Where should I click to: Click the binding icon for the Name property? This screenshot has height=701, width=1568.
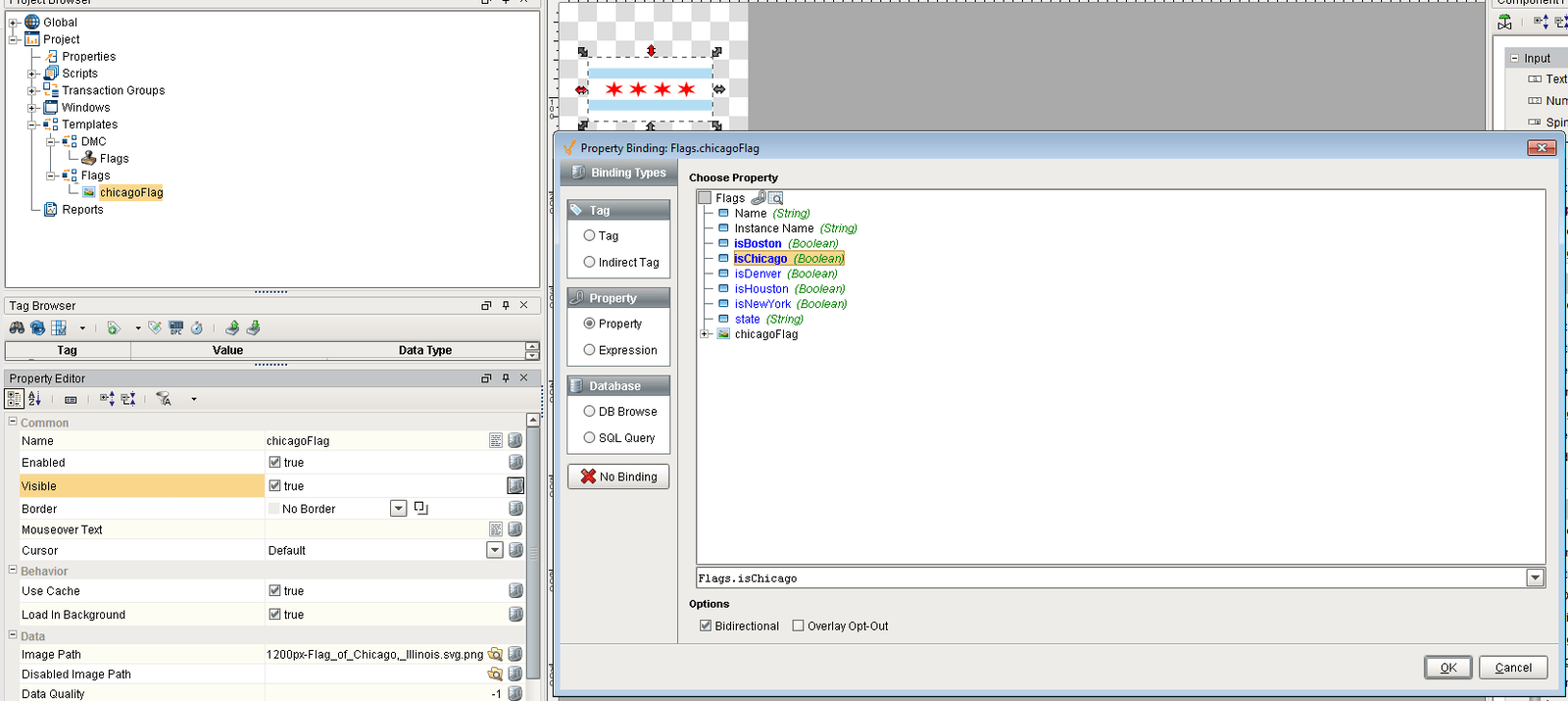[x=515, y=440]
